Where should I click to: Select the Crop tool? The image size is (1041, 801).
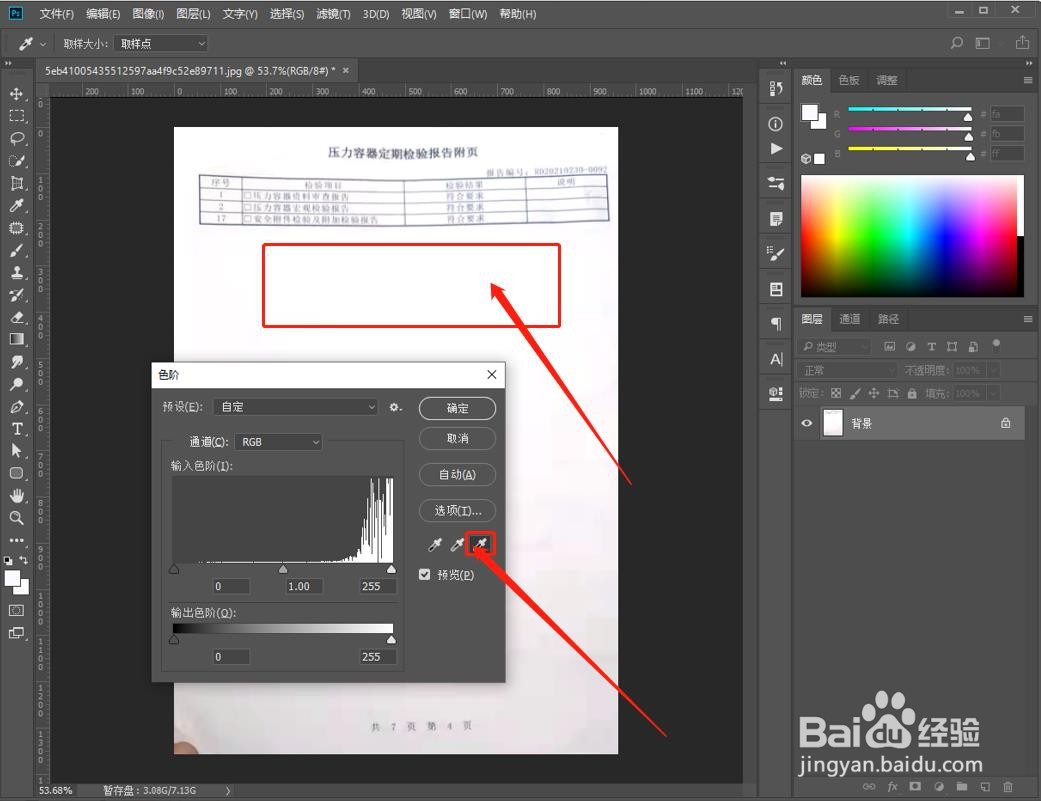click(x=17, y=183)
